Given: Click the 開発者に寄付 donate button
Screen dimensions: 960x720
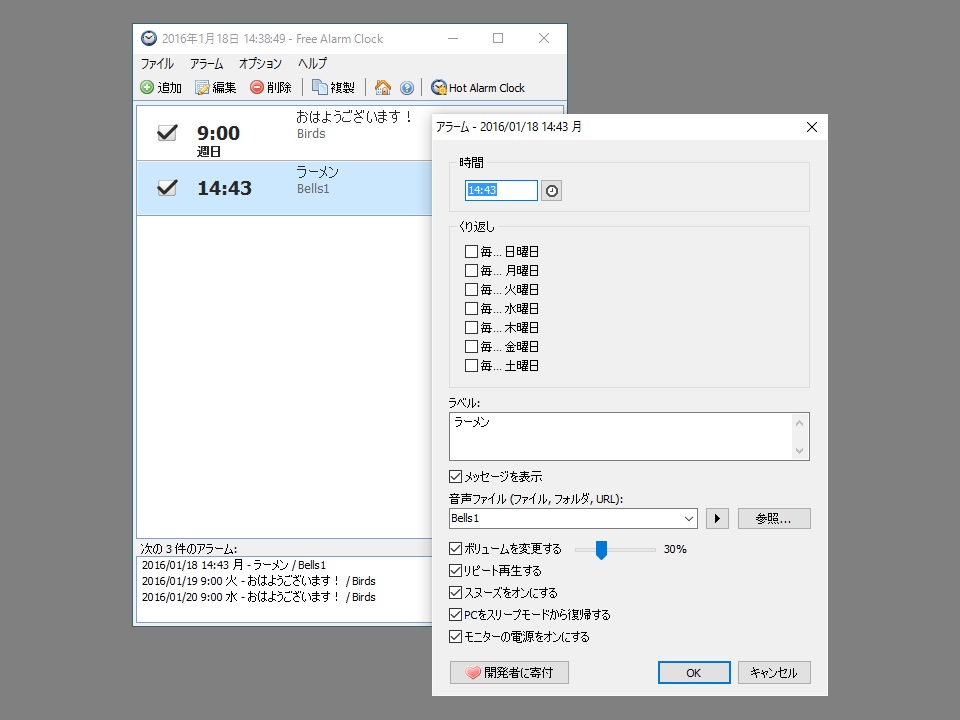Looking at the screenshot, I should [509, 672].
